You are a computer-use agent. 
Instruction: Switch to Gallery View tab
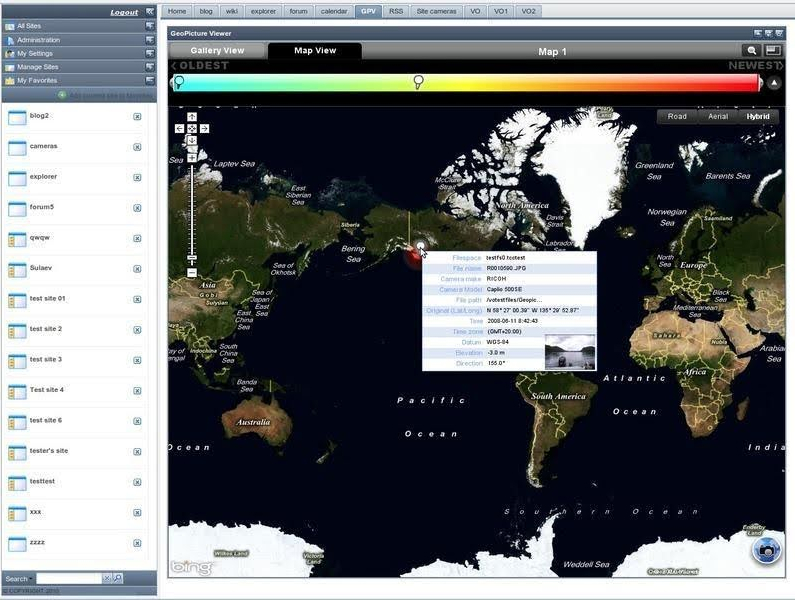tap(218, 50)
